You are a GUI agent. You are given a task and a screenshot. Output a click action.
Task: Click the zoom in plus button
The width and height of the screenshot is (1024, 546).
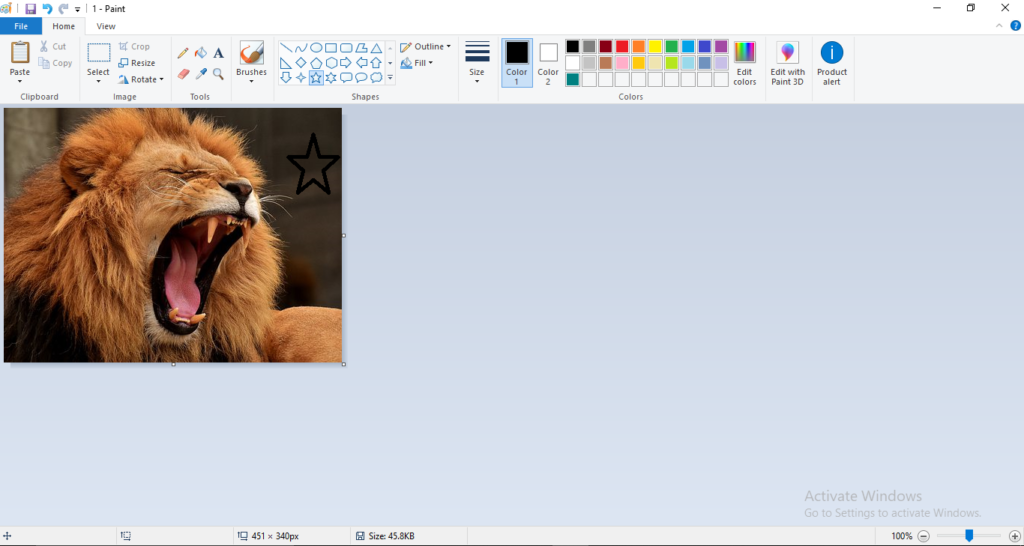1014,536
